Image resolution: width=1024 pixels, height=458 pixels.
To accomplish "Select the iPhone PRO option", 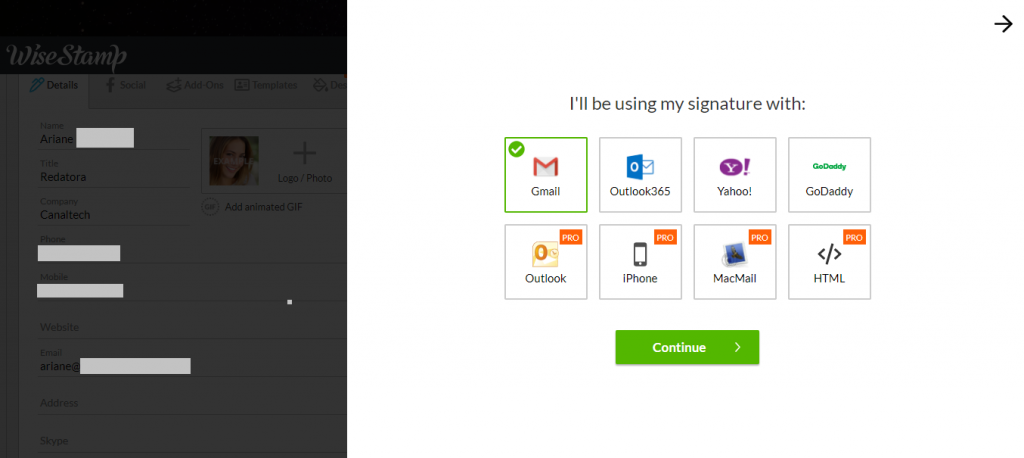I will click(640, 262).
